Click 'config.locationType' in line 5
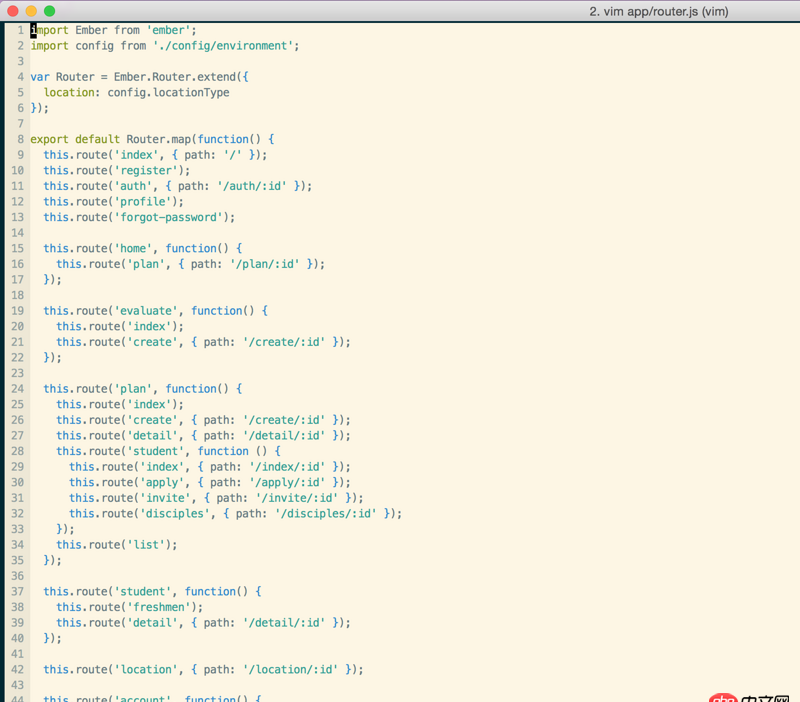The height and width of the screenshot is (702, 800). click(168, 92)
